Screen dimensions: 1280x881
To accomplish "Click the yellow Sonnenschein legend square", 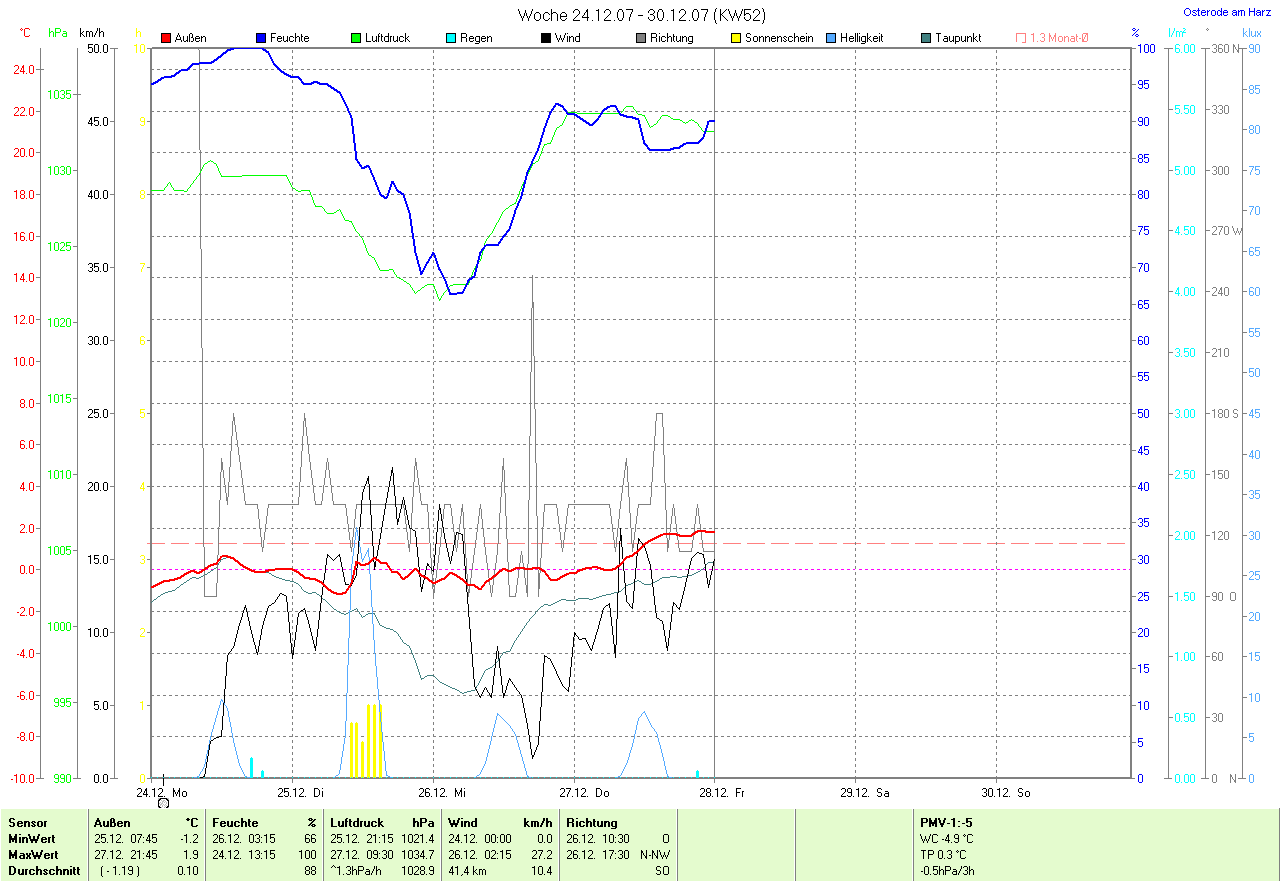I will (736, 38).
